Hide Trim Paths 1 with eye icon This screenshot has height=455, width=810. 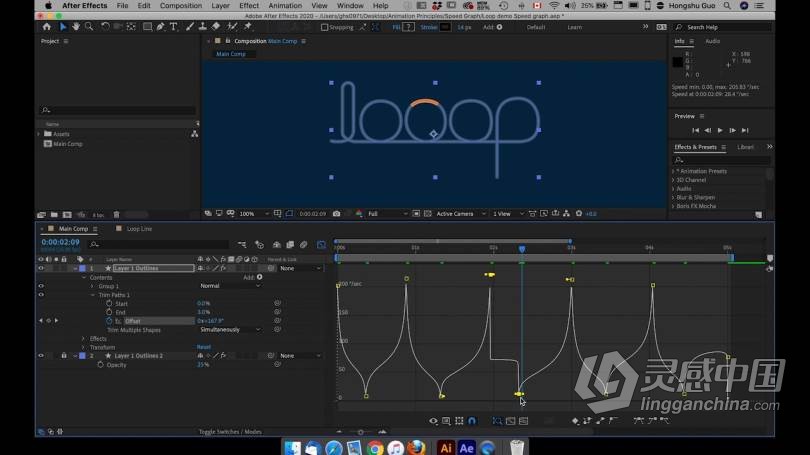(x=41, y=295)
